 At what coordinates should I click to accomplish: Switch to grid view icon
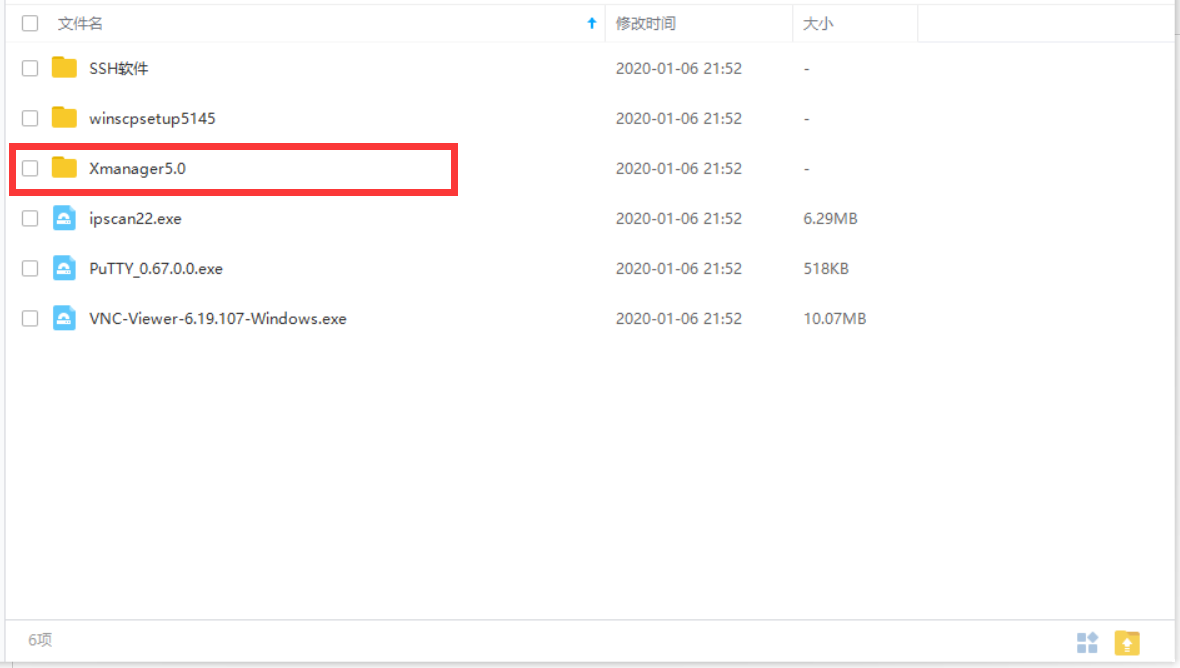1087,642
